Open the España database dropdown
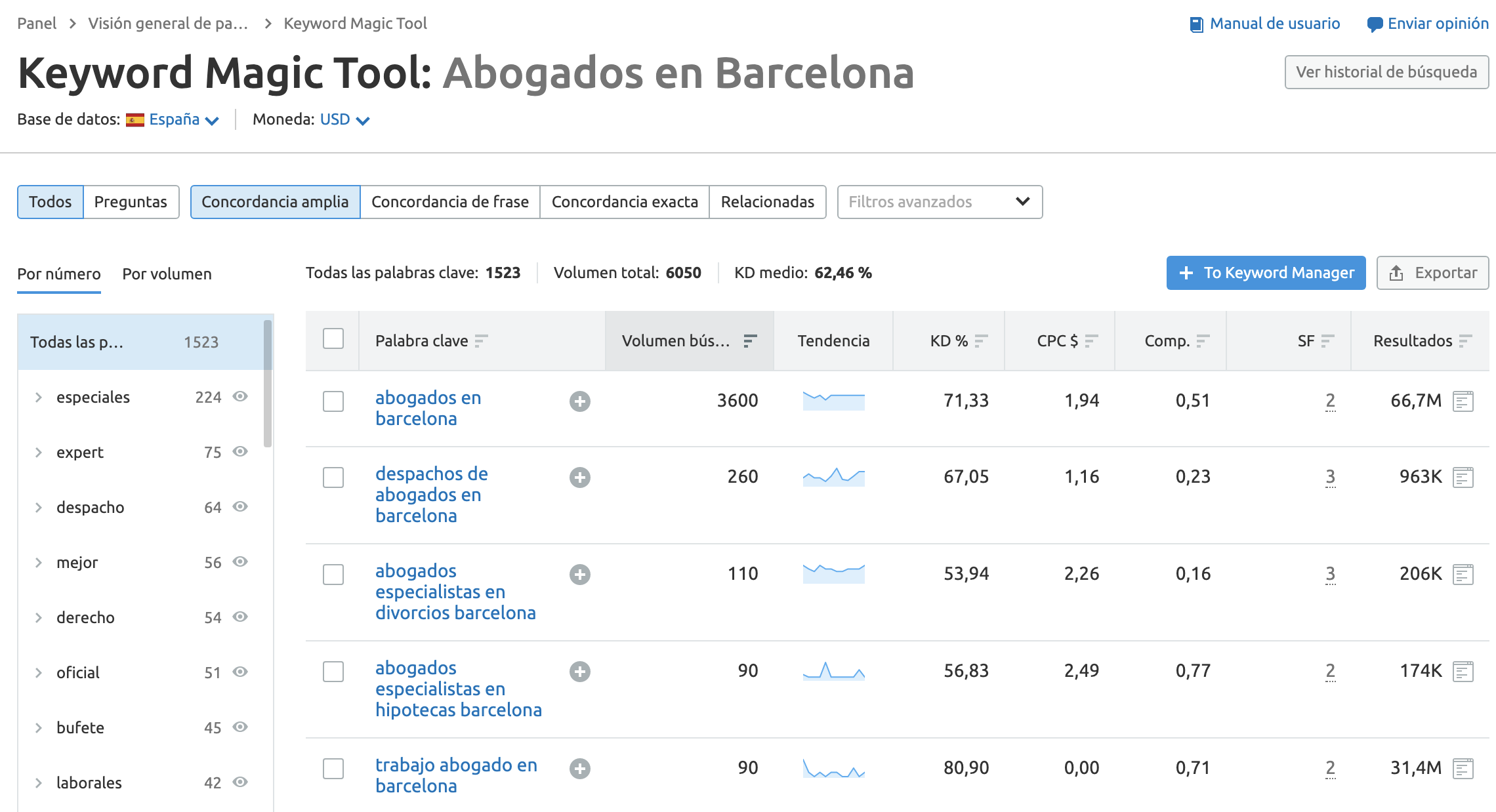 click(184, 119)
